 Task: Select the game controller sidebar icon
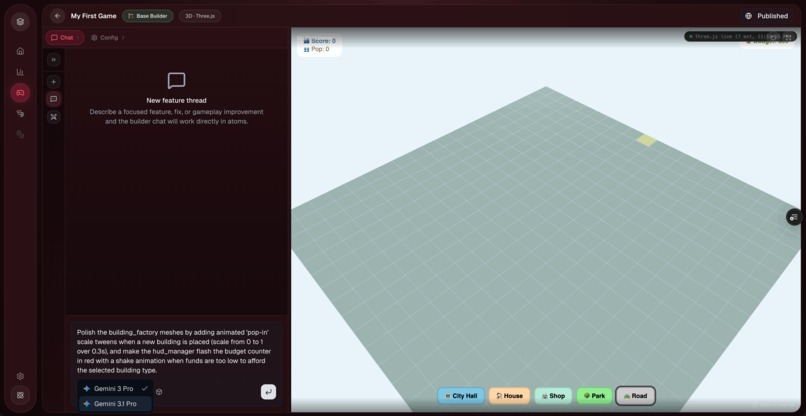20,93
